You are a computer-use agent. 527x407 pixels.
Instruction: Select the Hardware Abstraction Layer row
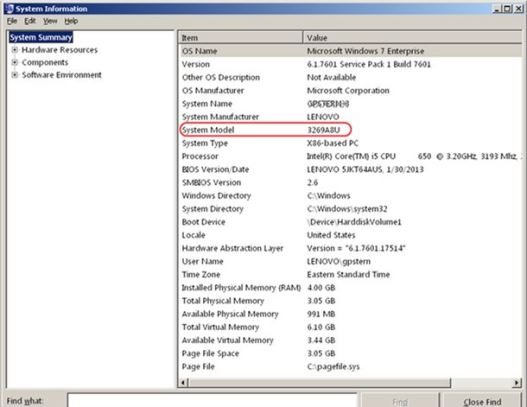coord(350,248)
